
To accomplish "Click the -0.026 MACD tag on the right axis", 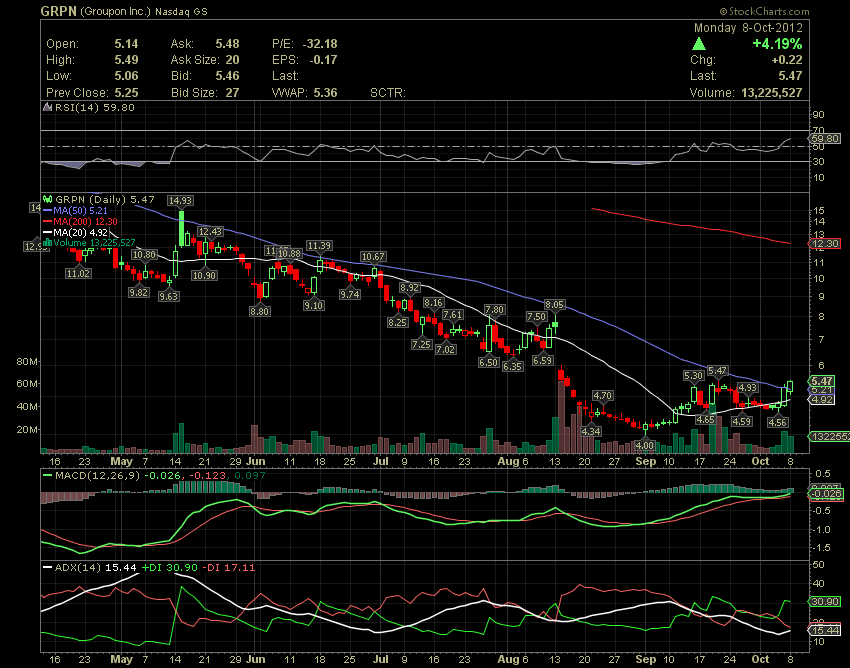I will tap(827, 493).
